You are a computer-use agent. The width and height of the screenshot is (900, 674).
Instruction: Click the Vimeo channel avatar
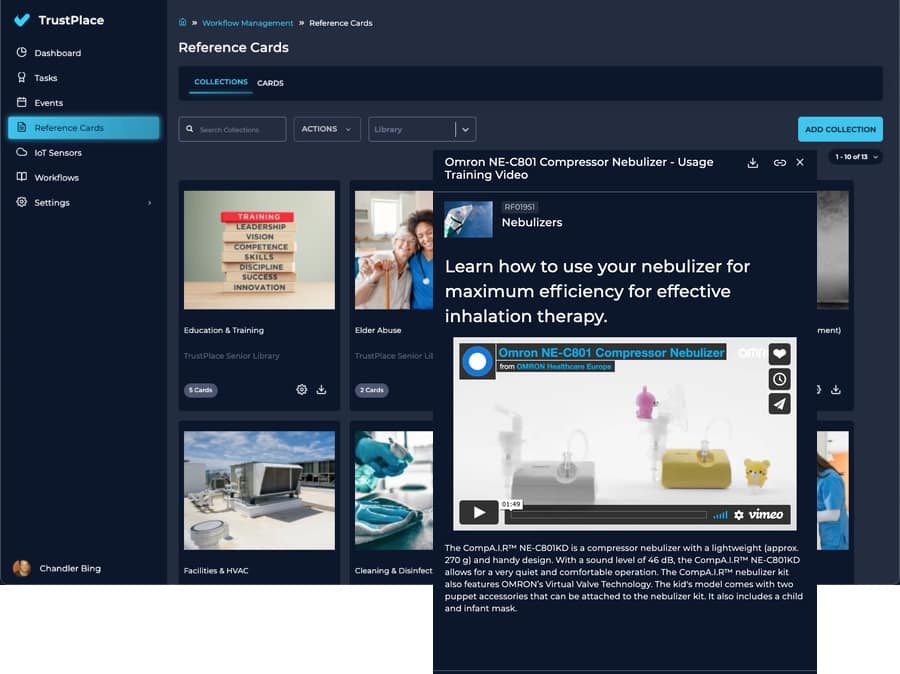pyautogui.click(x=478, y=362)
